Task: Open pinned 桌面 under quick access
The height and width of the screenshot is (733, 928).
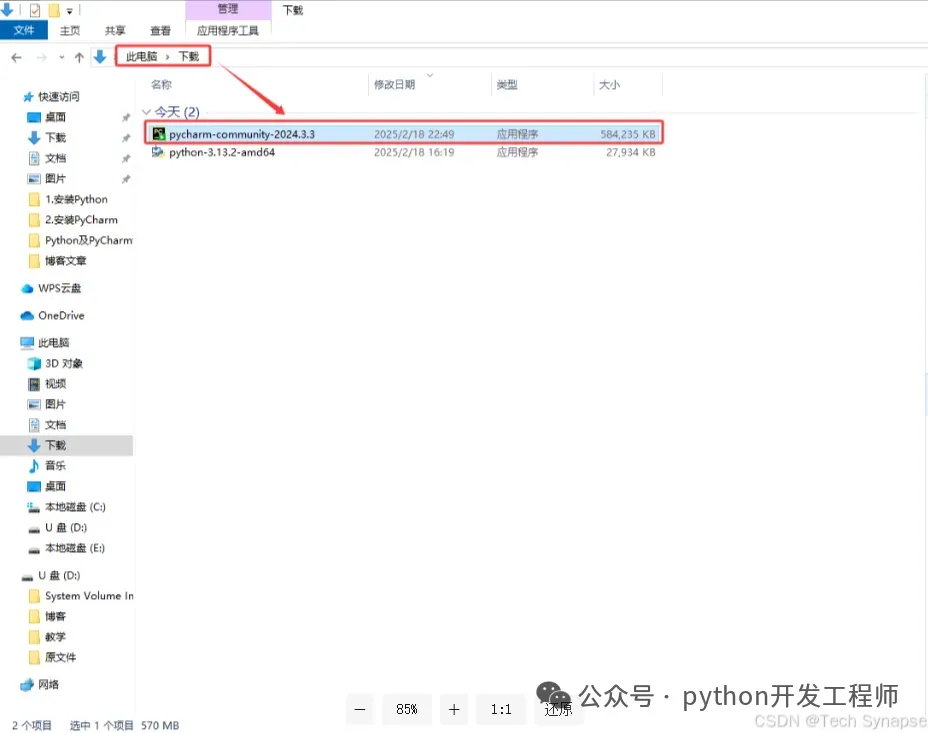Action: point(56,117)
